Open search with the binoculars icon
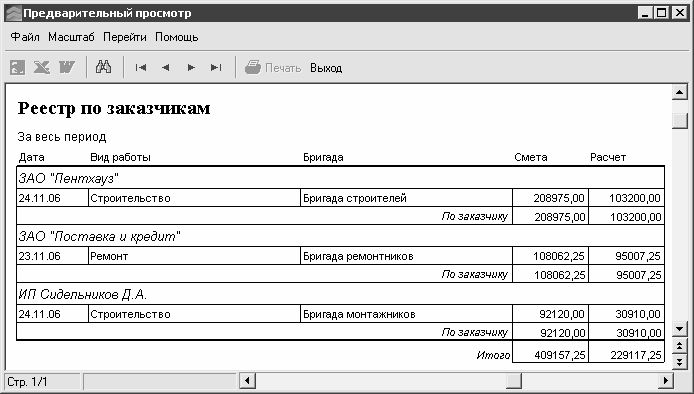Screen dimensions: 694x394 [104, 67]
